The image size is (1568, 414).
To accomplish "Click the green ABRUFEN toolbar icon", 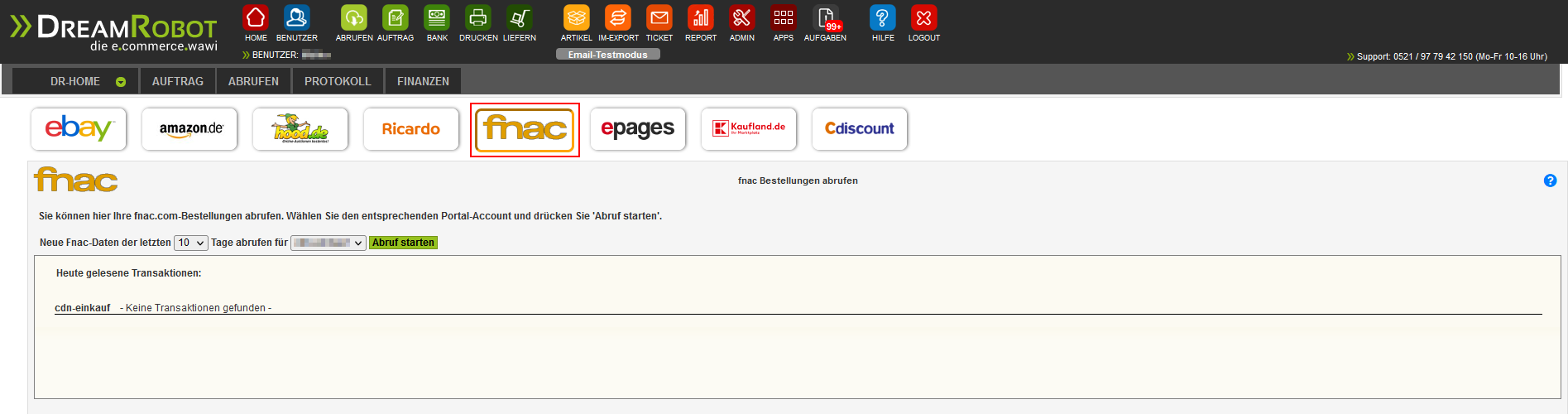I will tap(354, 17).
